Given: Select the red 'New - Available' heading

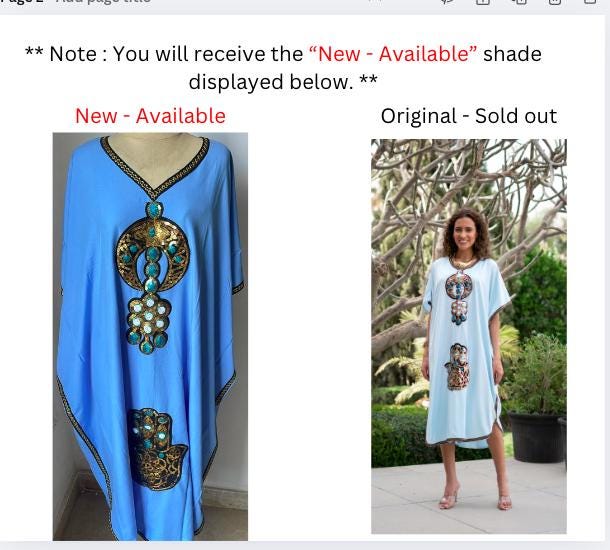Looking at the screenshot, I should pyautogui.click(x=150, y=116).
